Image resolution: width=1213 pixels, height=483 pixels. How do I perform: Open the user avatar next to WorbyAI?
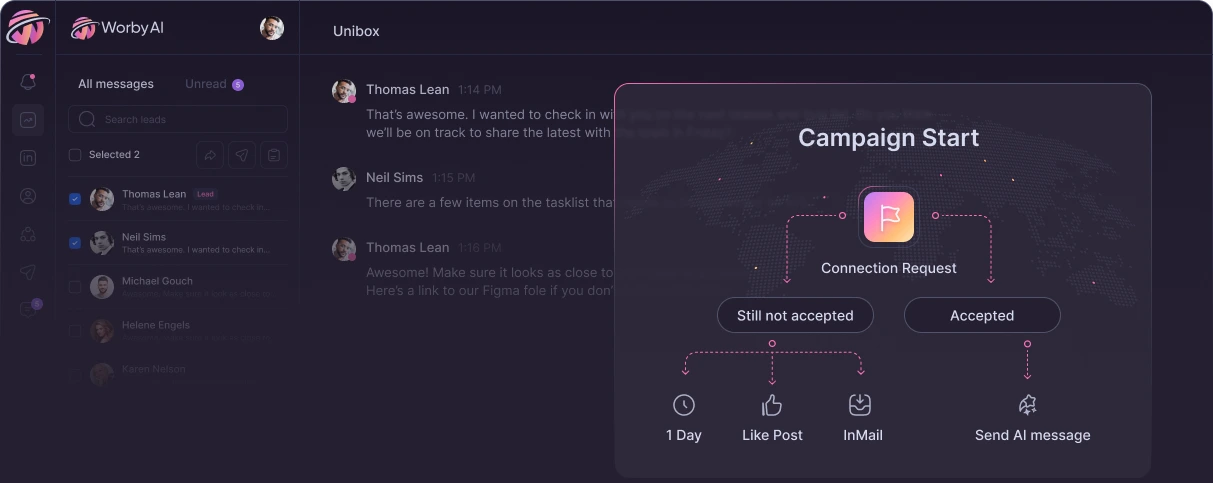(x=272, y=28)
